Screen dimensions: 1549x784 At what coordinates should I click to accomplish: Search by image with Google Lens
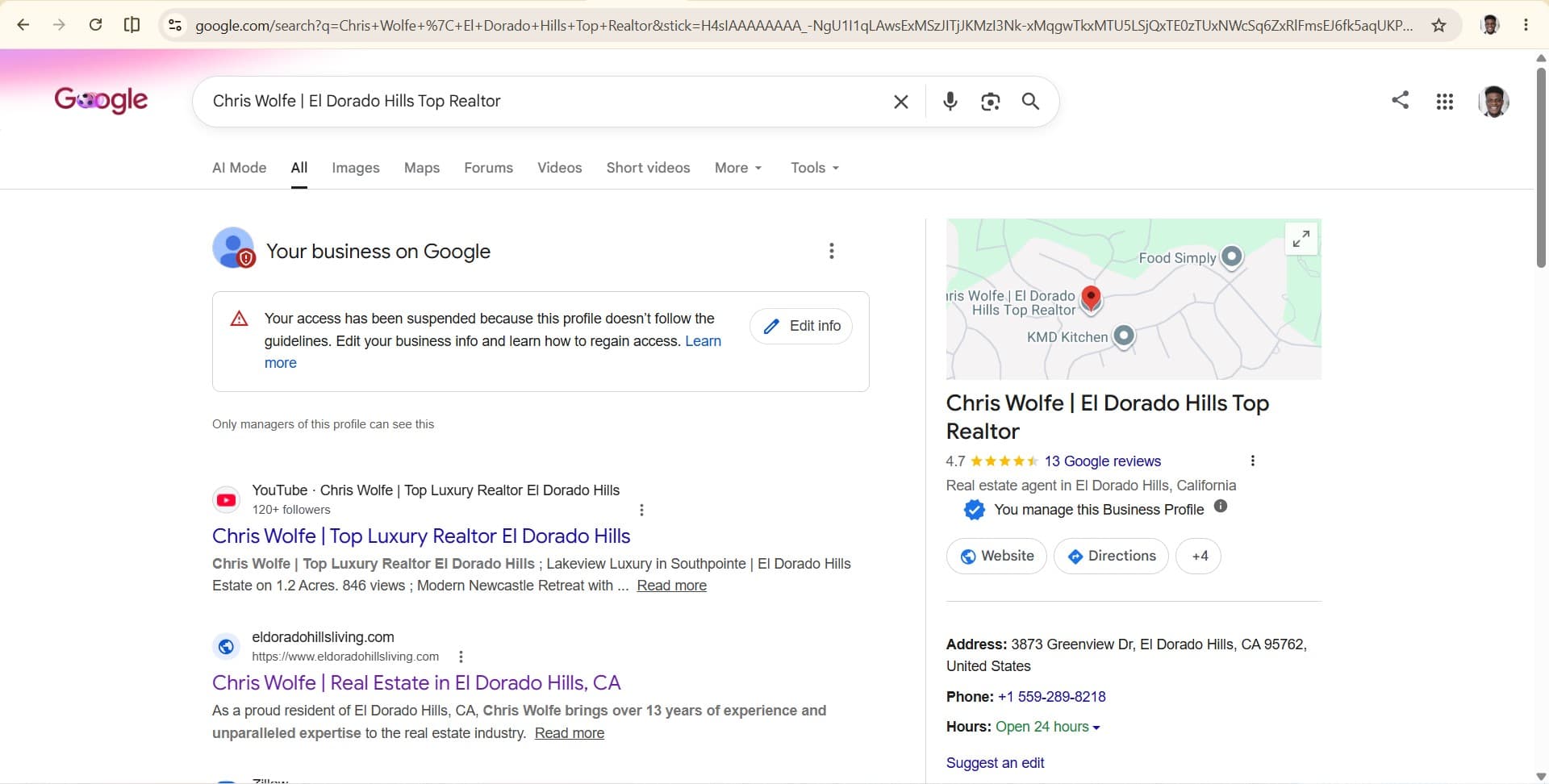pyautogui.click(x=990, y=102)
